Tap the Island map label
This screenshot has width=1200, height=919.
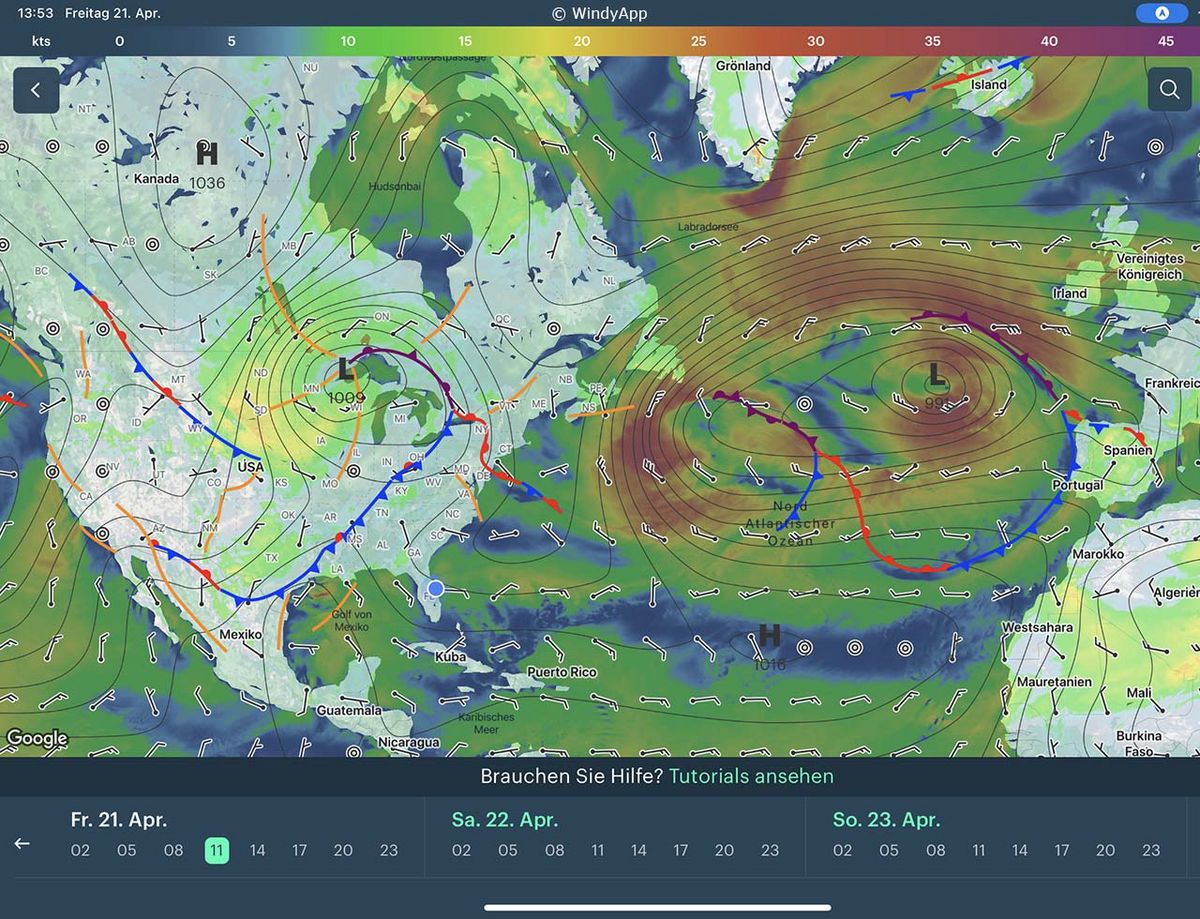989,85
